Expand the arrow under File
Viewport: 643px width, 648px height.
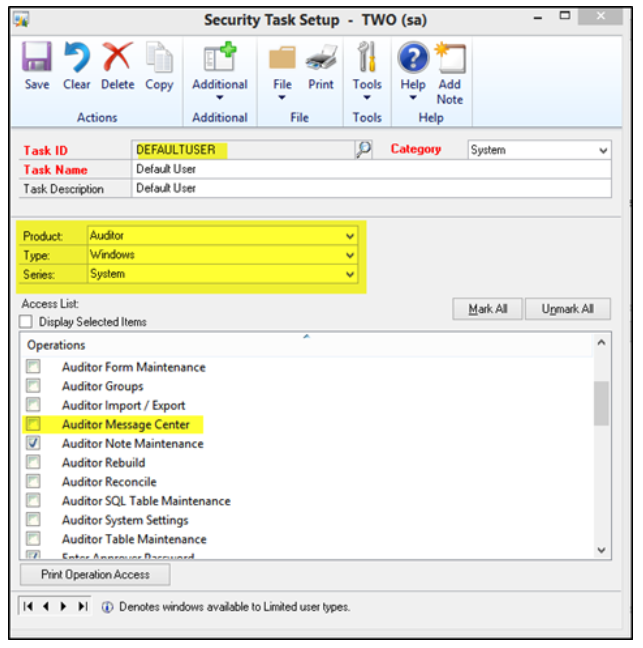coord(282,98)
